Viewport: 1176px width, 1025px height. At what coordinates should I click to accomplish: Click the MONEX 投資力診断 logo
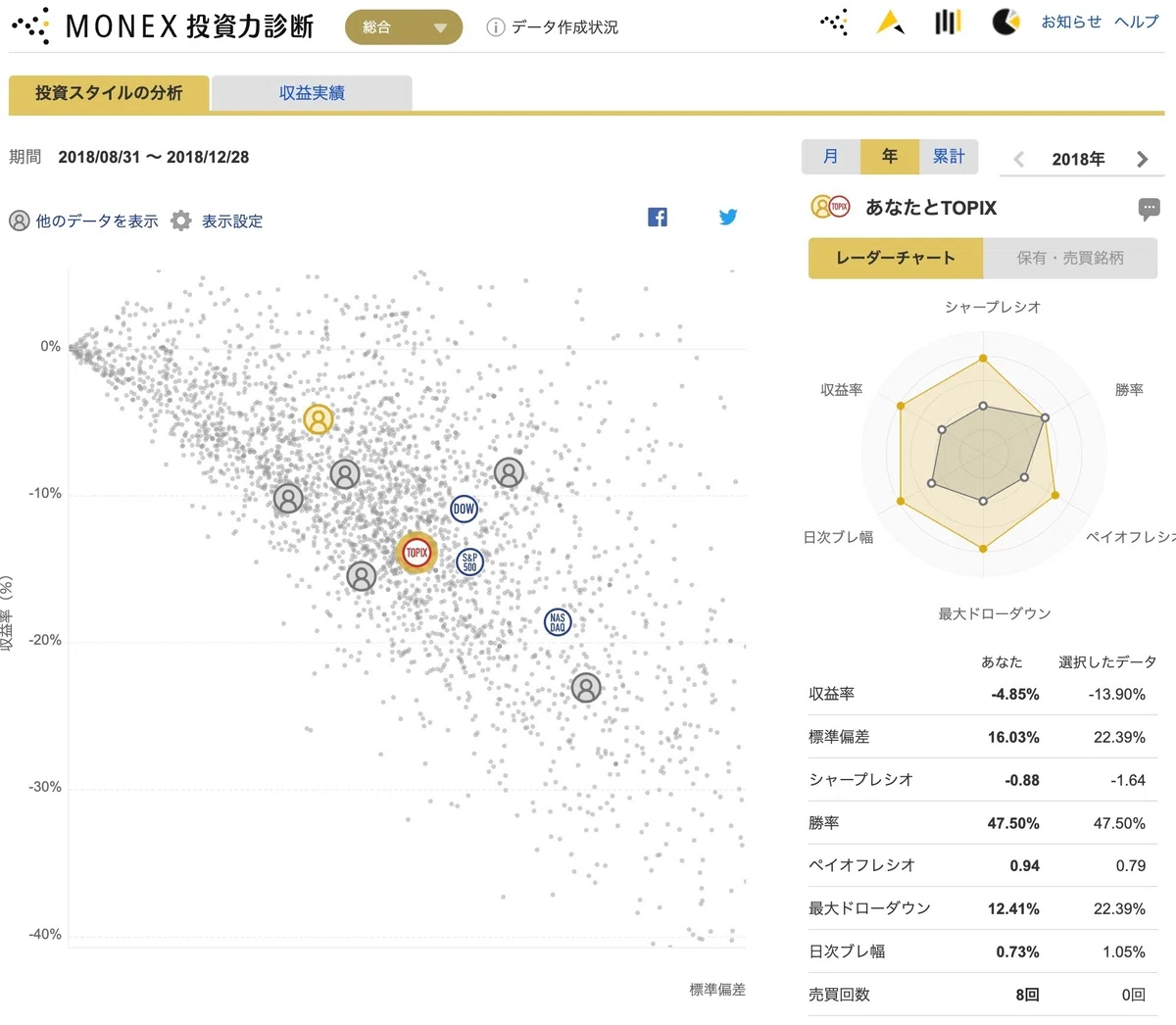(163, 26)
